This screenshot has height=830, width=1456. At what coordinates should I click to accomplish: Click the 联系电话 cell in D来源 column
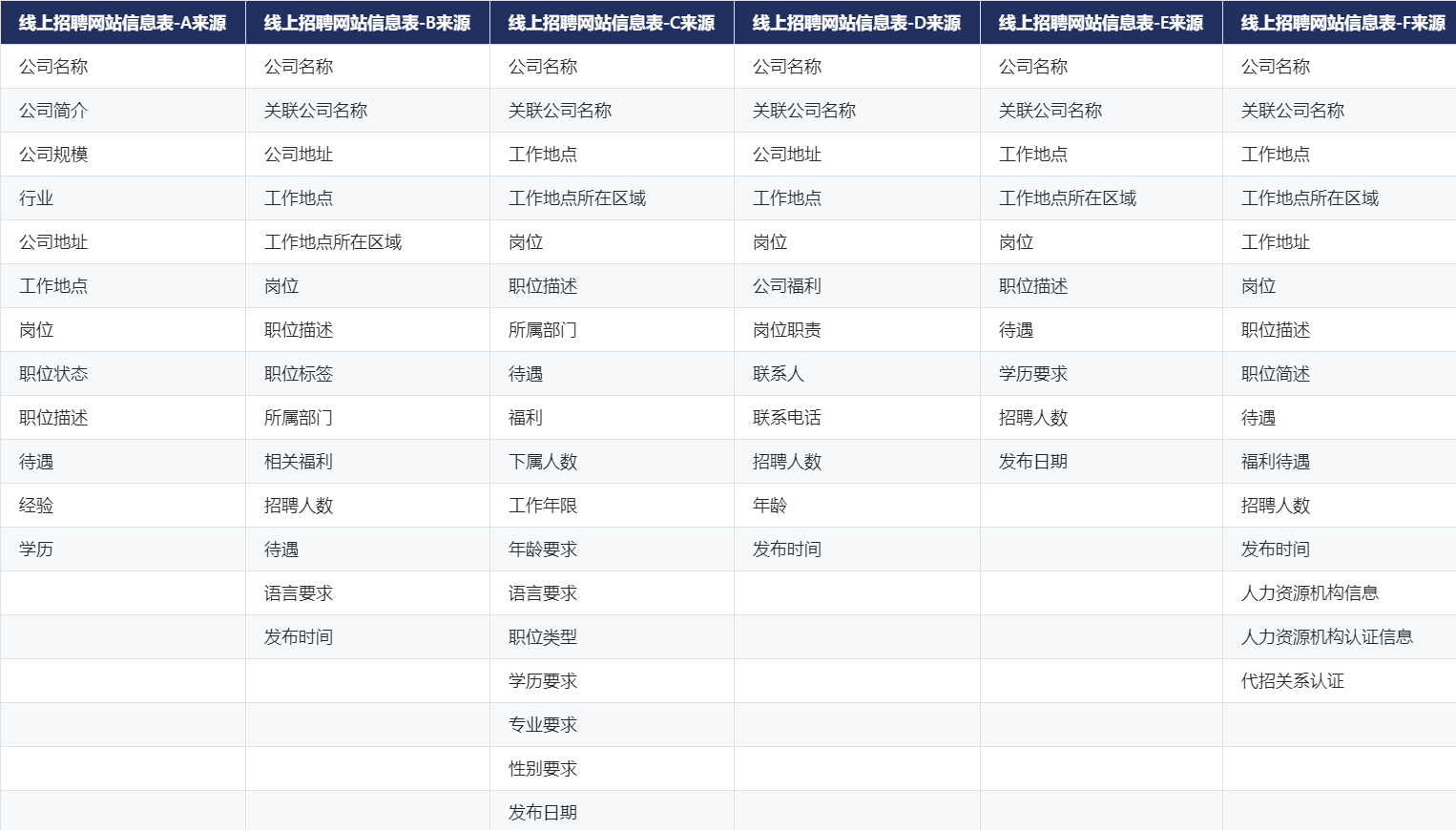click(857, 418)
